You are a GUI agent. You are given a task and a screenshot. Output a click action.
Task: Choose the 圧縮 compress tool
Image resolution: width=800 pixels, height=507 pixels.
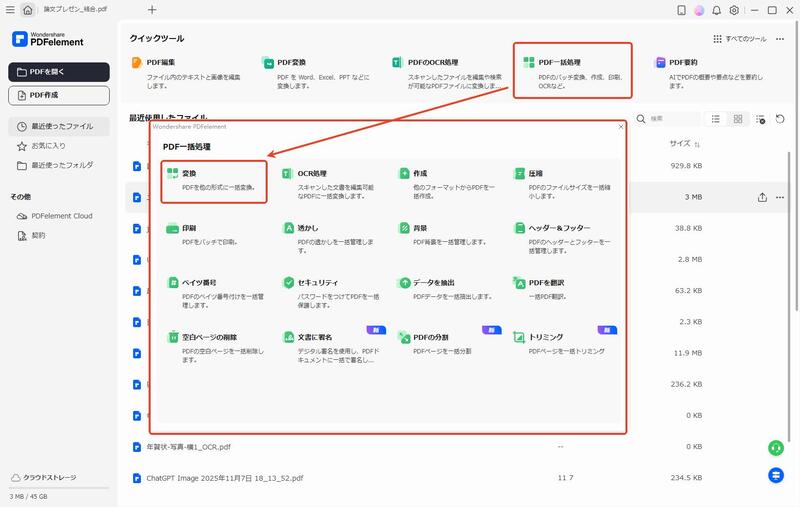point(561,184)
